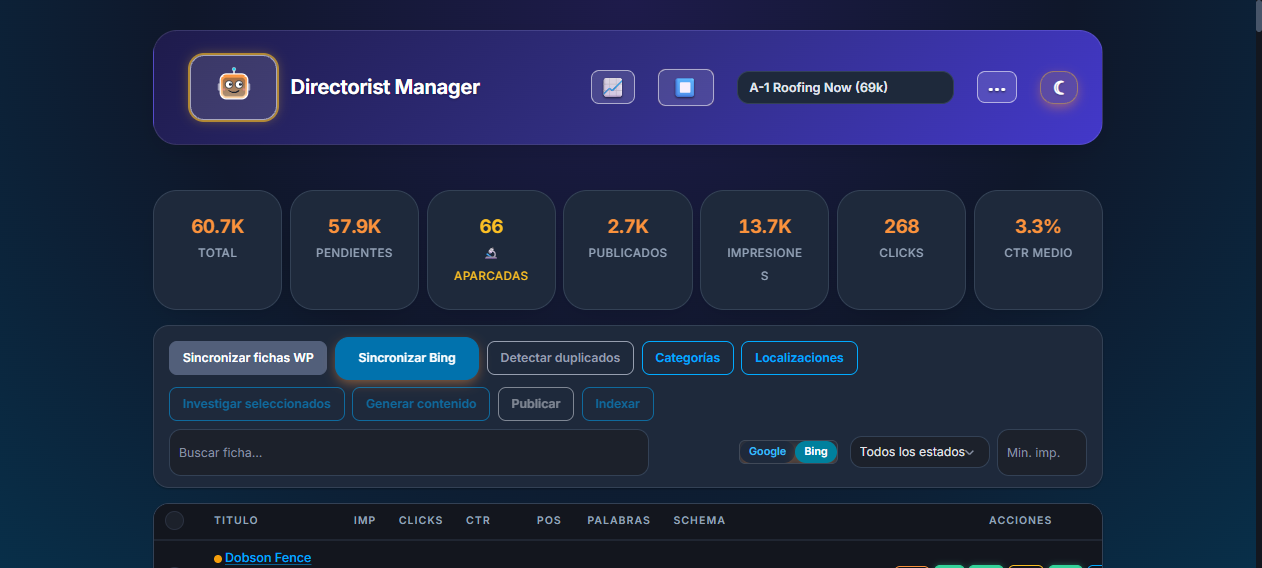Viewport: 1262px width, 568px height.
Task: Select the Bing toggle option
Action: 816,452
